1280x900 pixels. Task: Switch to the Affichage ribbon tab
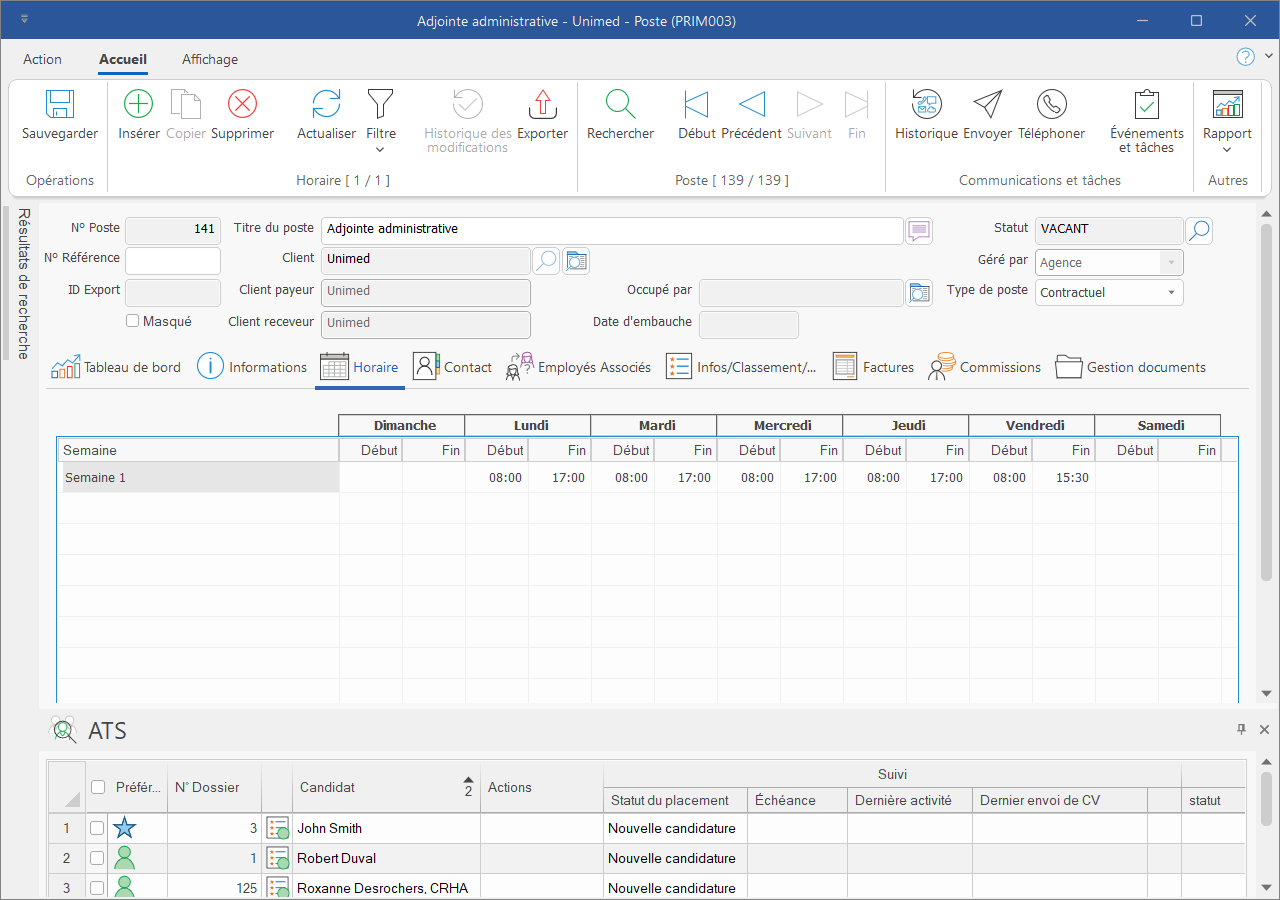pyautogui.click(x=210, y=59)
